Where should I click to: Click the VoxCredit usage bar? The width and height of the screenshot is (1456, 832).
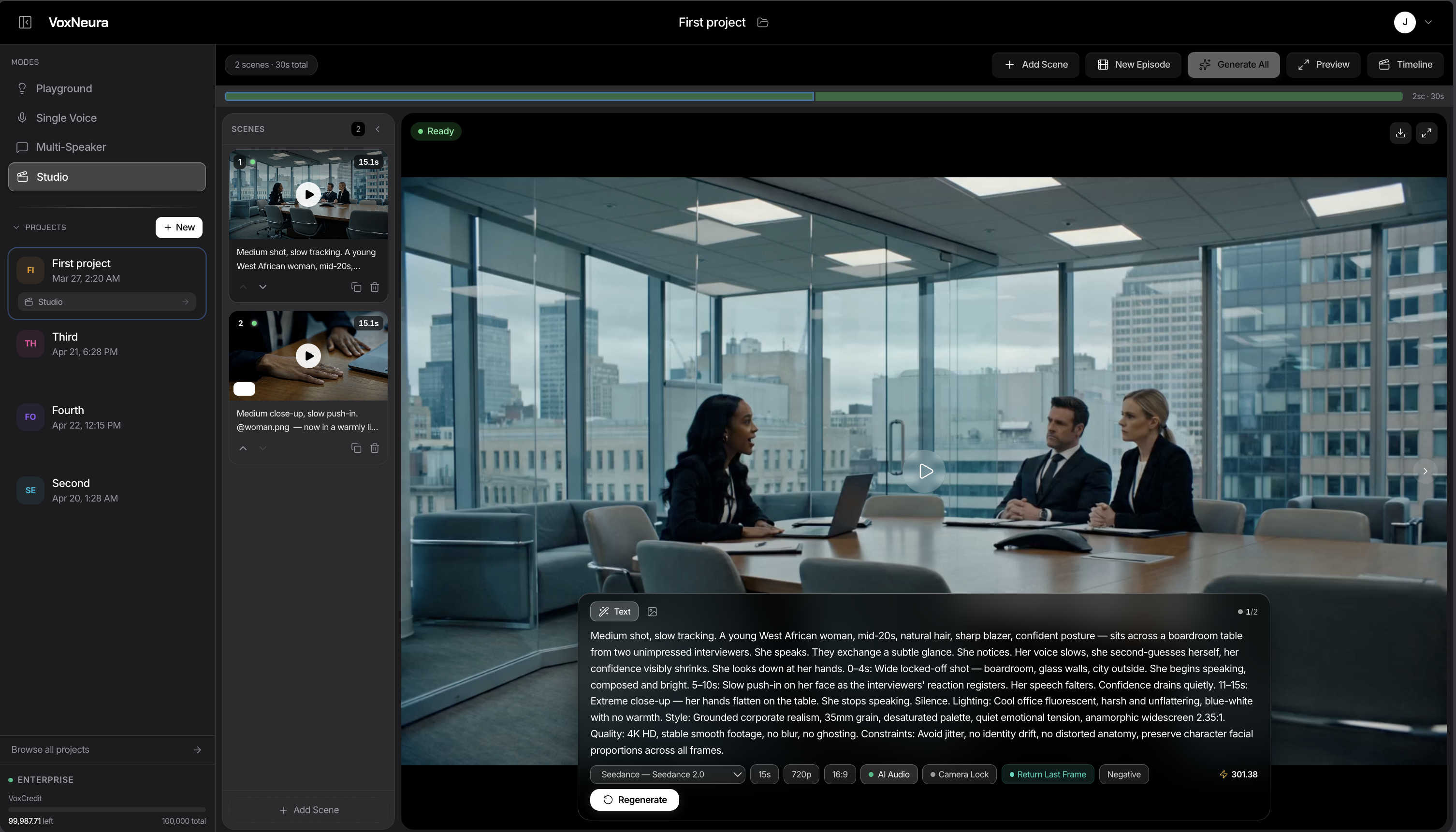pos(107,809)
